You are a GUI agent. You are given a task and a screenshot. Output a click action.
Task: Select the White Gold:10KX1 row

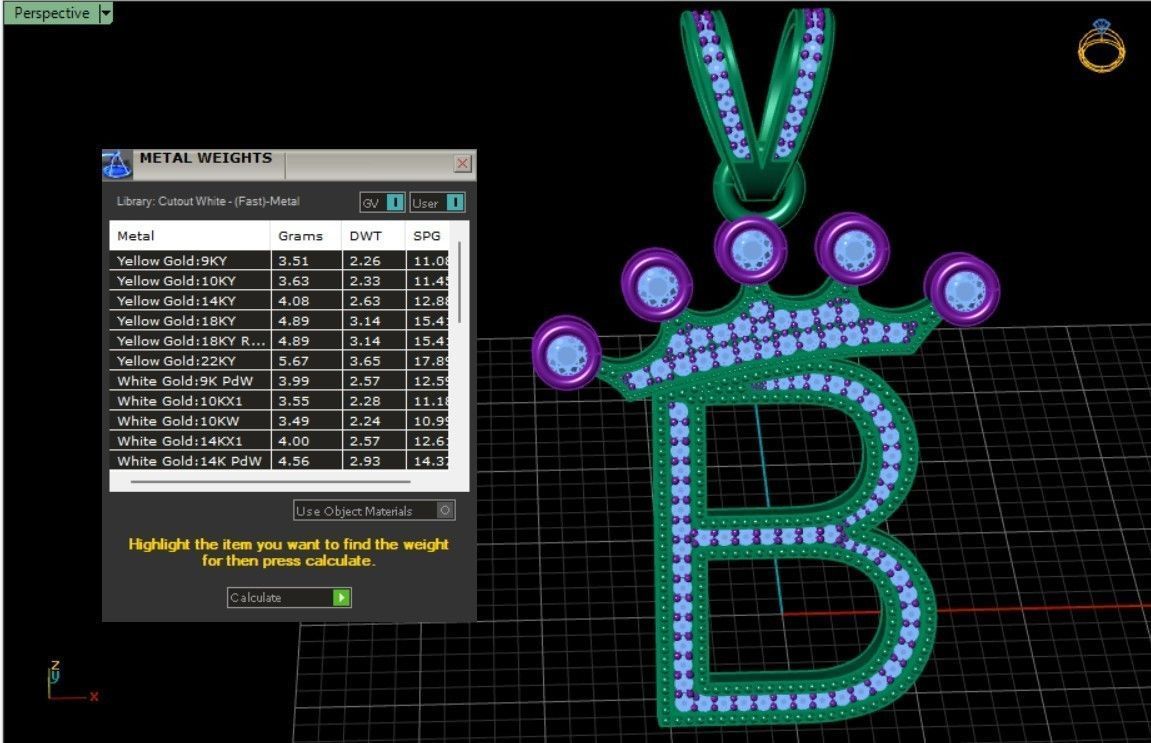(x=279, y=401)
